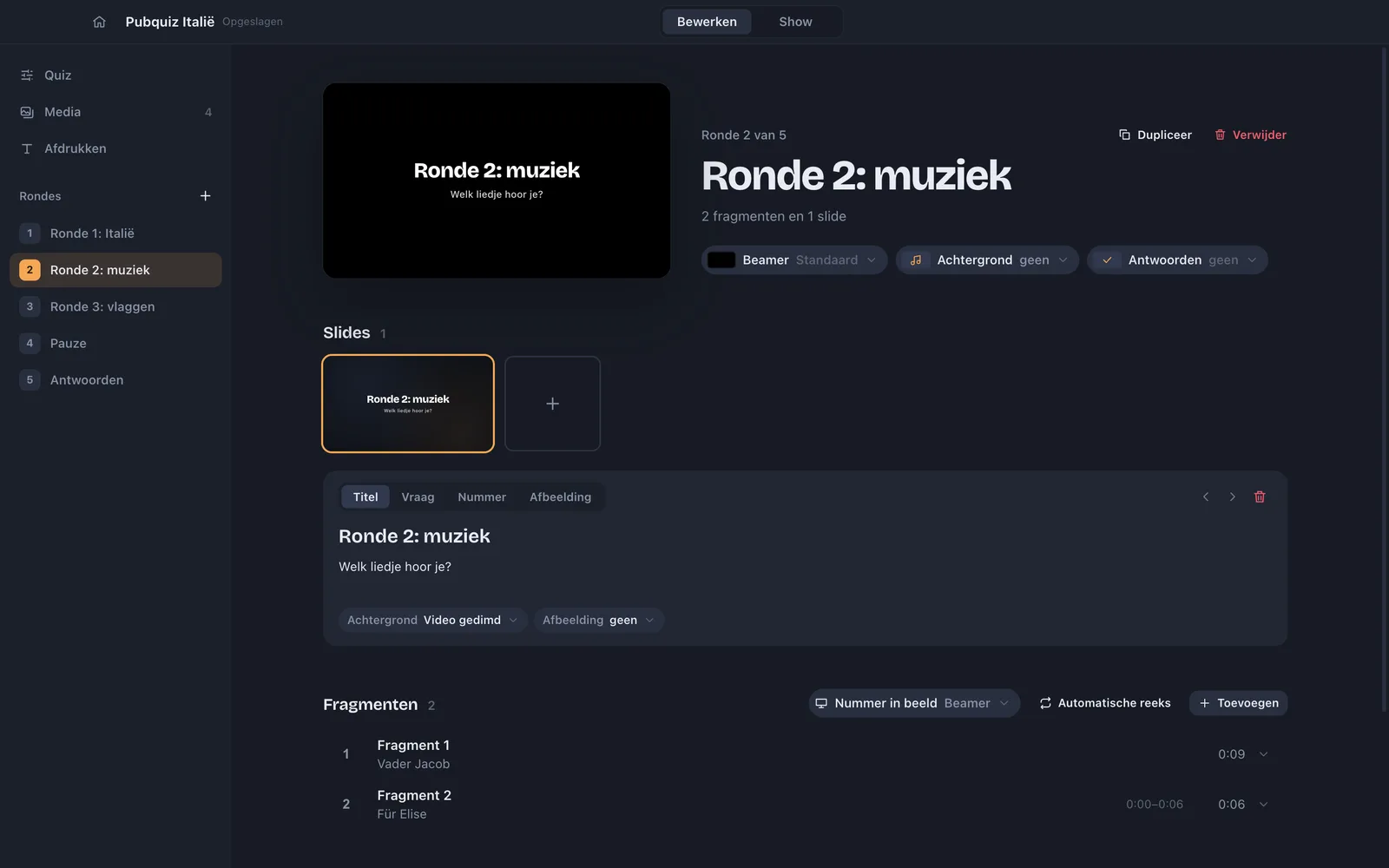Click the Fragment 1 title

coord(413,746)
